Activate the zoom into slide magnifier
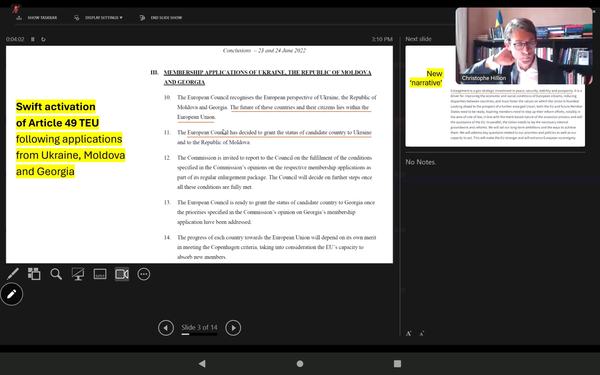Image resolution: width=600 pixels, height=375 pixels. point(56,274)
